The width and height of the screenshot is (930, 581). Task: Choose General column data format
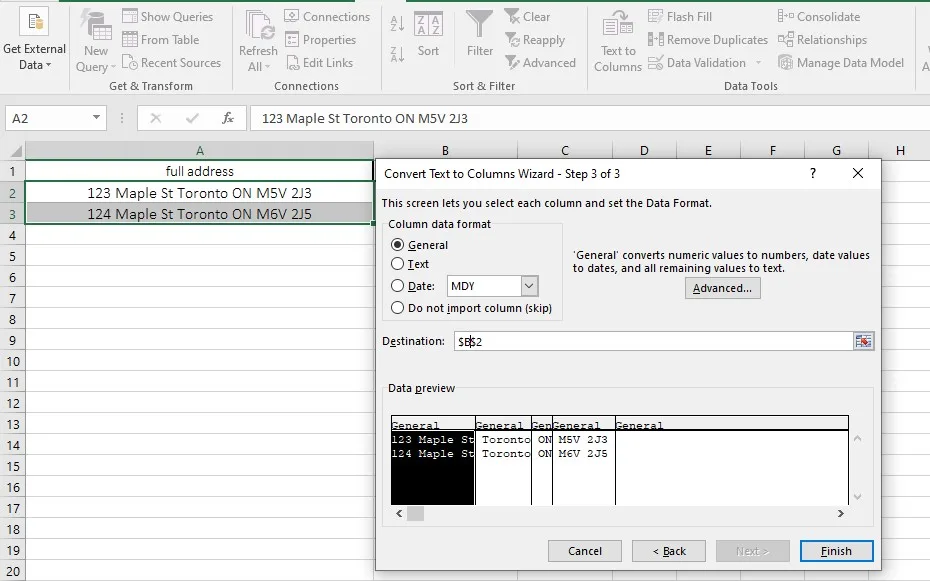tap(397, 244)
